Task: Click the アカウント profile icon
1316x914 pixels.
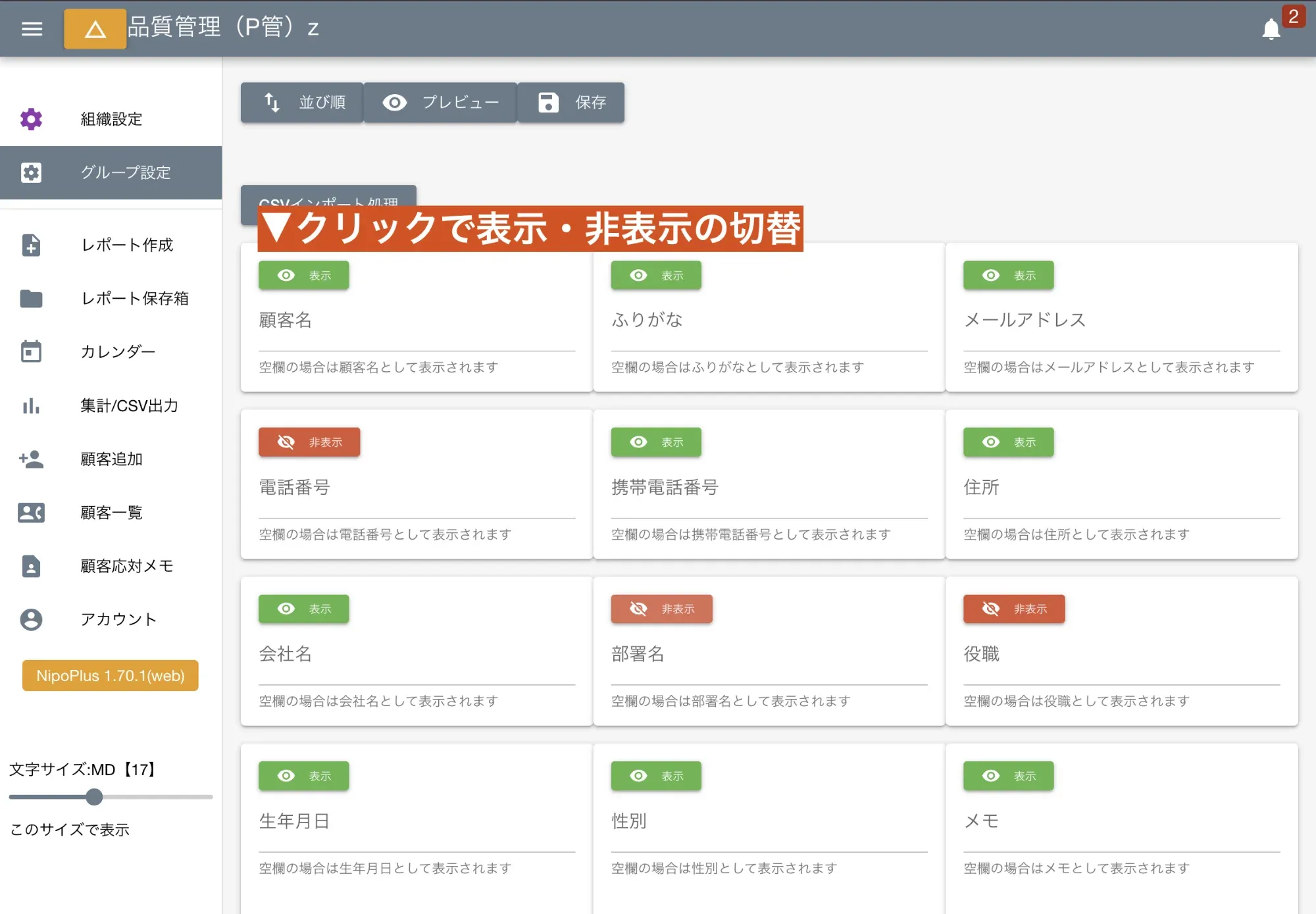Action: point(31,619)
